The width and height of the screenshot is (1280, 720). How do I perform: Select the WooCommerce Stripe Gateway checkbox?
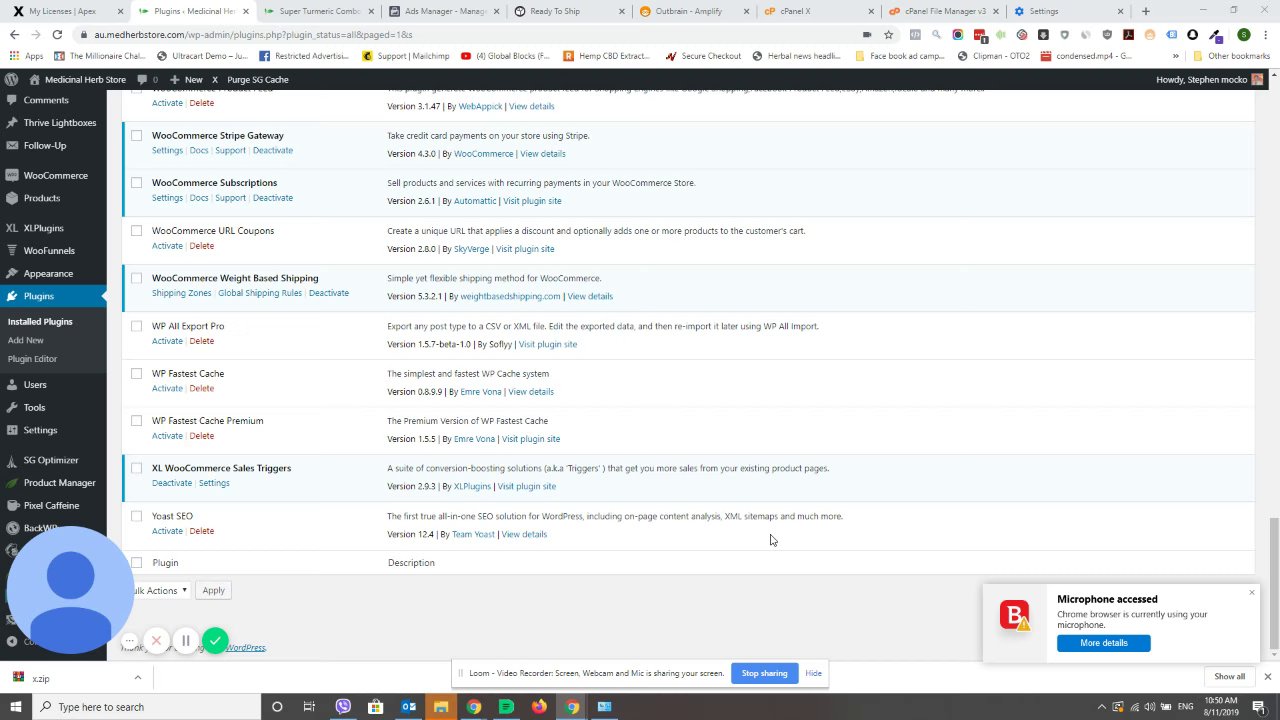click(137, 136)
